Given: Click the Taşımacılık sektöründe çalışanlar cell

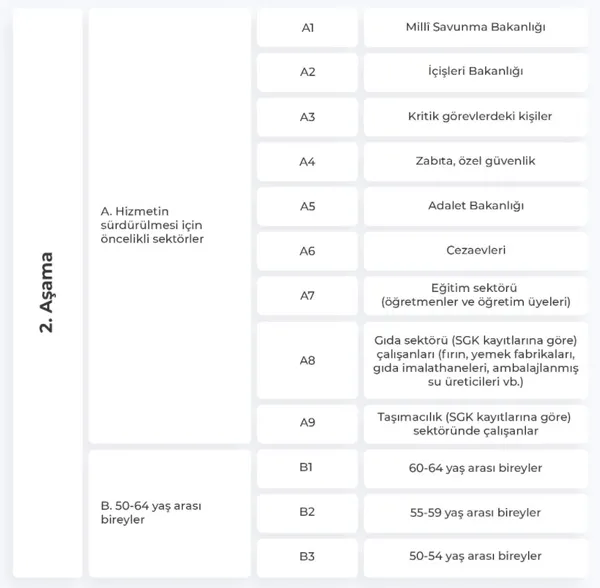Looking at the screenshot, I should coord(476,424).
